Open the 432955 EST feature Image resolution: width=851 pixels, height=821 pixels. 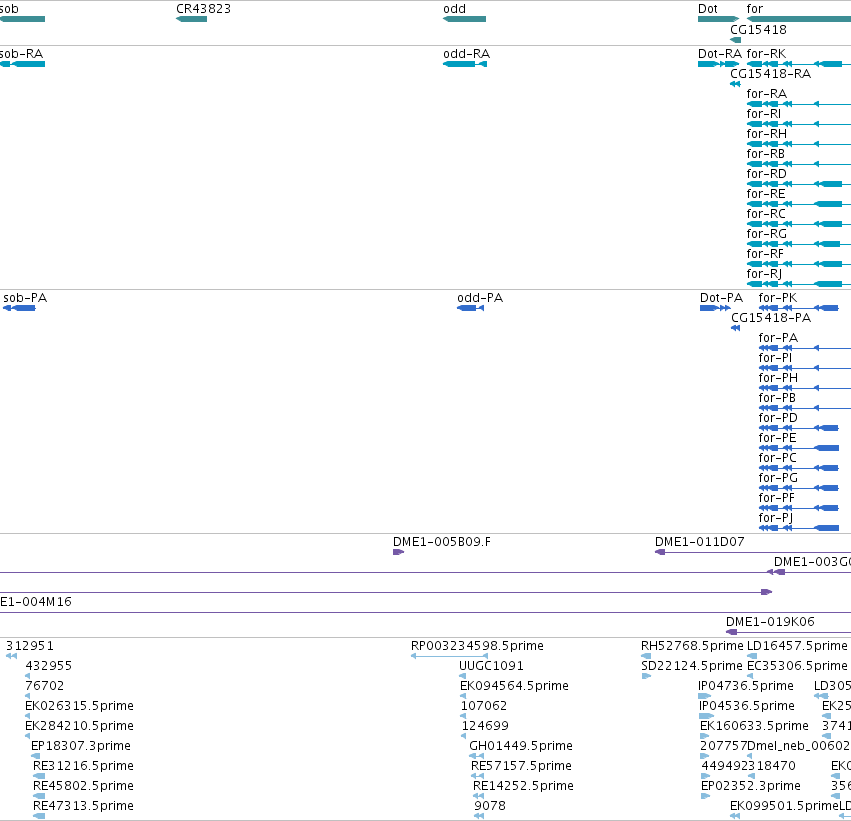[28, 677]
